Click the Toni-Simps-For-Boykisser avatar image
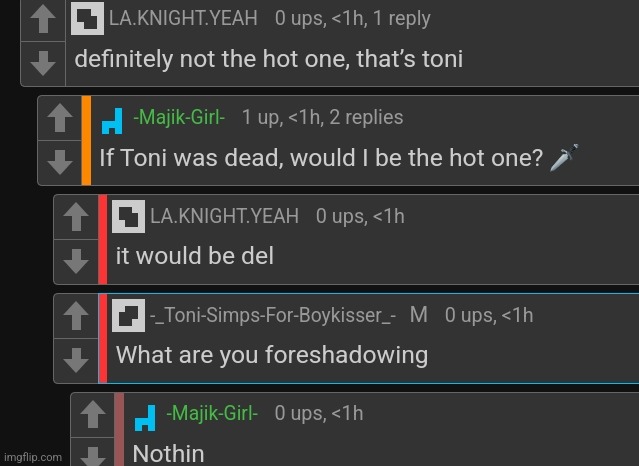The width and height of the screenshot is (639, 466). [128, 315]
